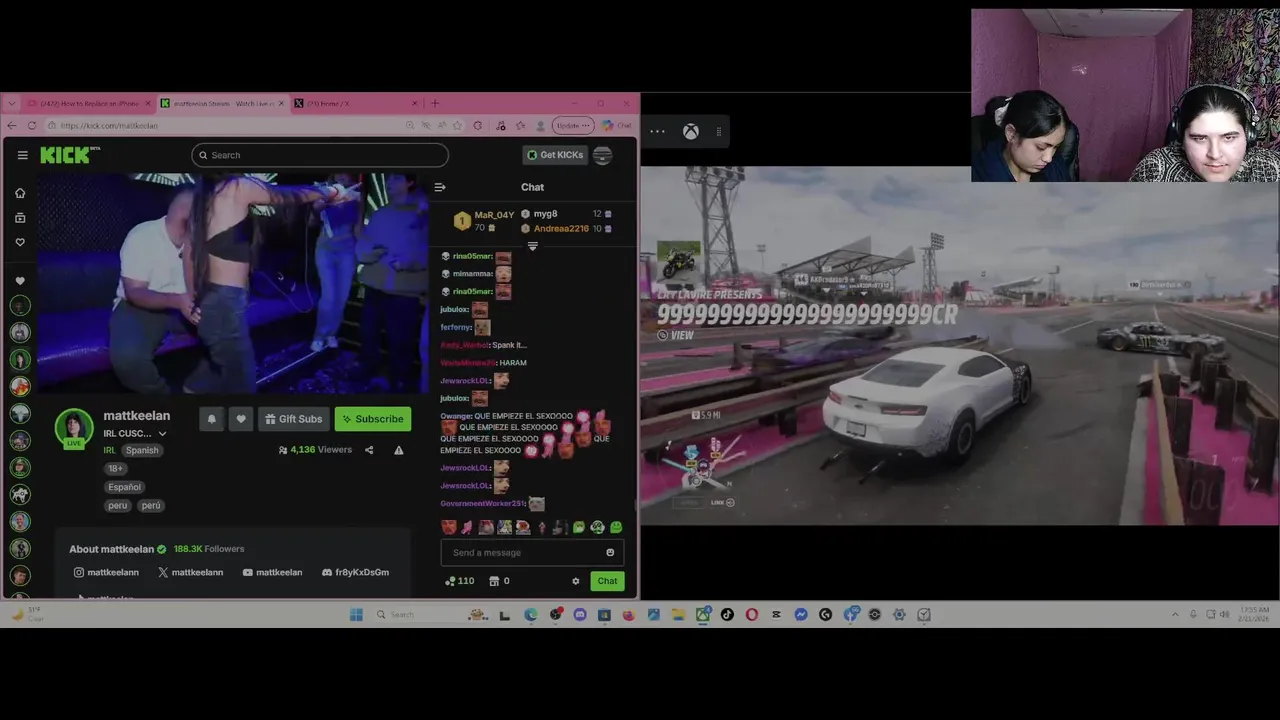The height and width of the screenshot is (720, 1280).
Task: Switch to the Home / X browser tab
Action: [x=356, y=103]
